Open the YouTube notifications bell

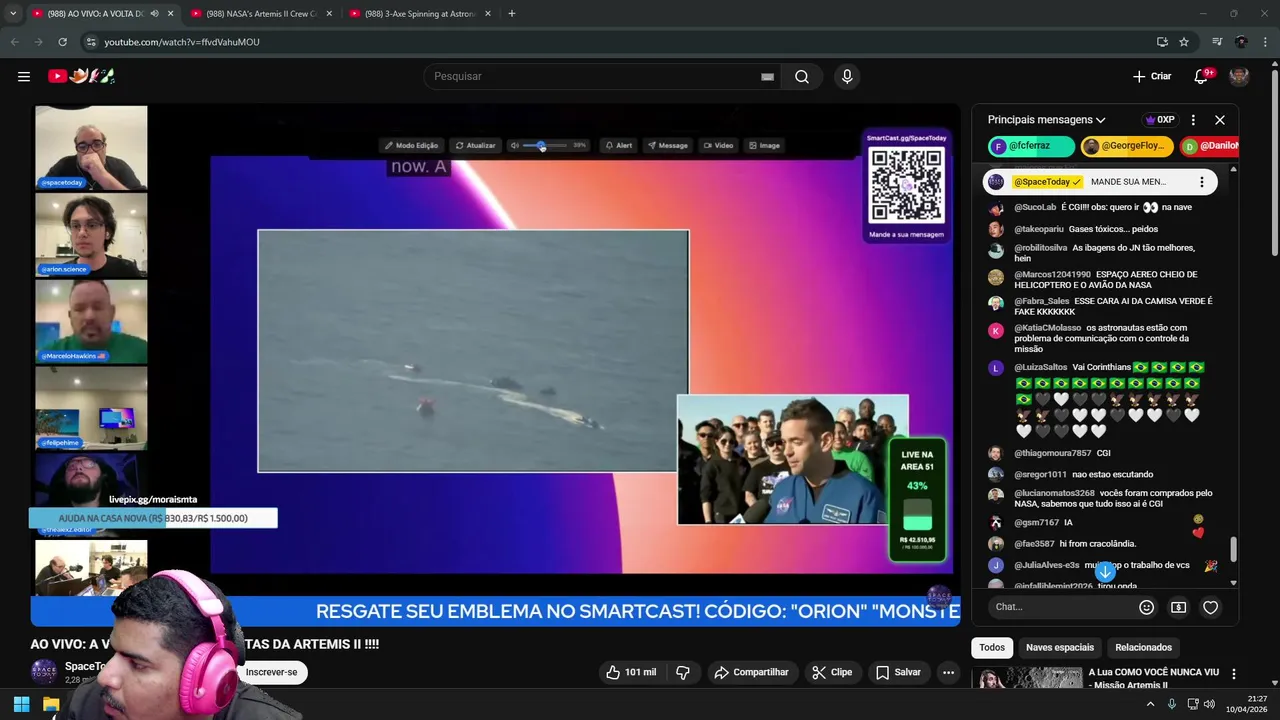point(1202,76)
